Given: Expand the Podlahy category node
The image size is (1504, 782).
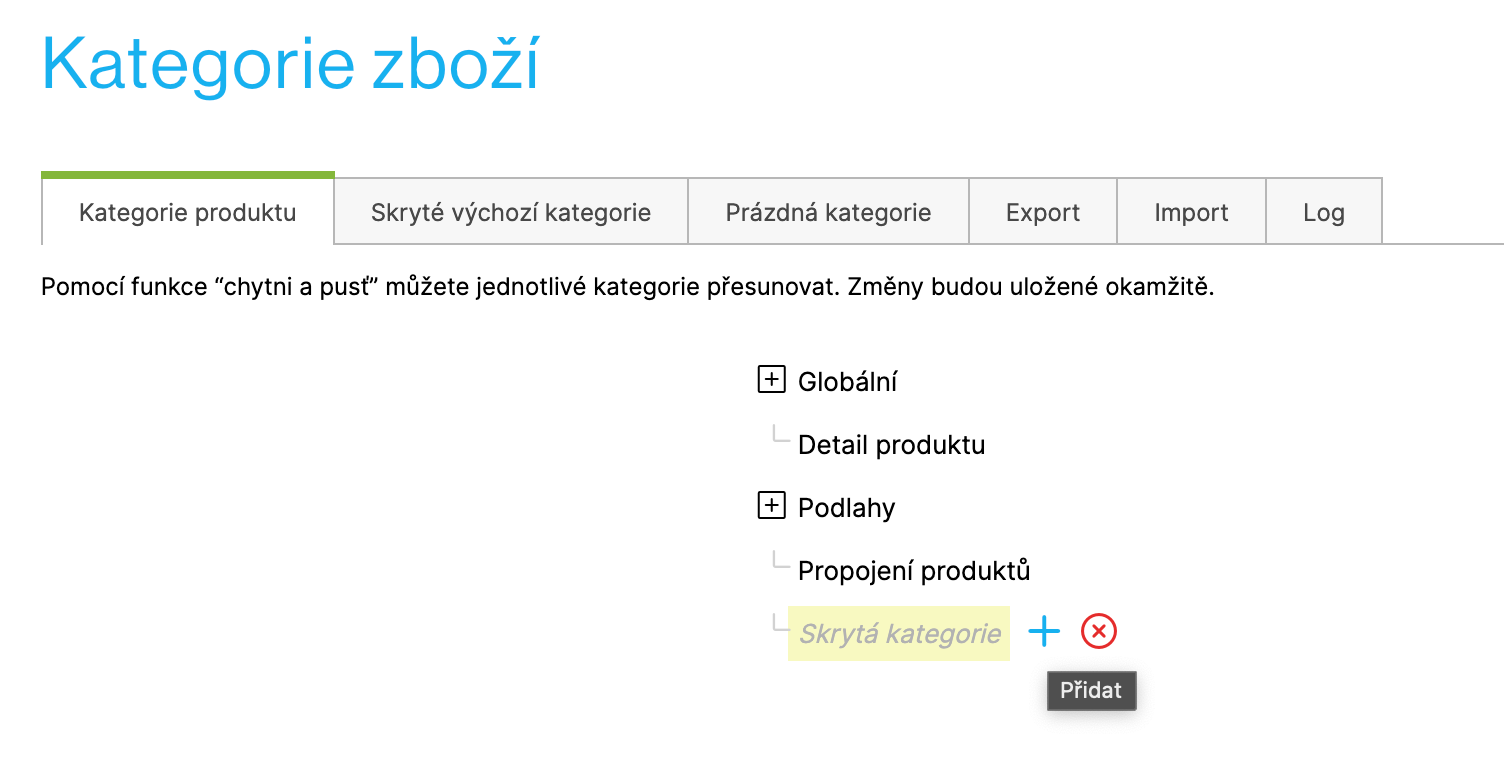Looking at the screenshot, I should pos(771,507).
